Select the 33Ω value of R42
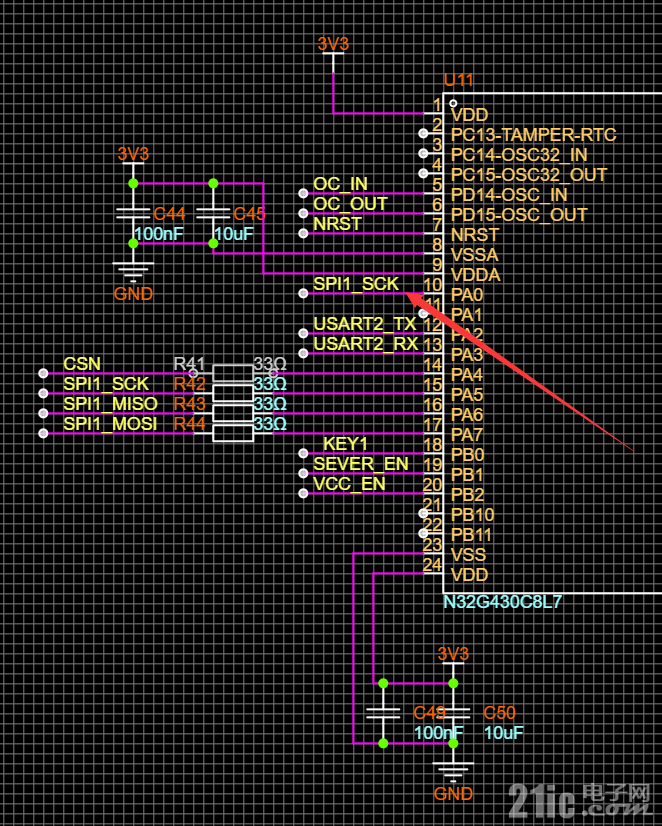The image size is (662, 826). [270, 384]
